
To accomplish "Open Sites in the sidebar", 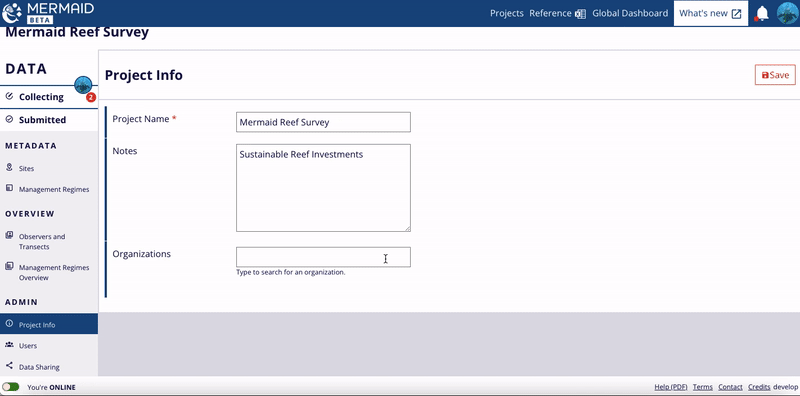I will coord(27,168).
